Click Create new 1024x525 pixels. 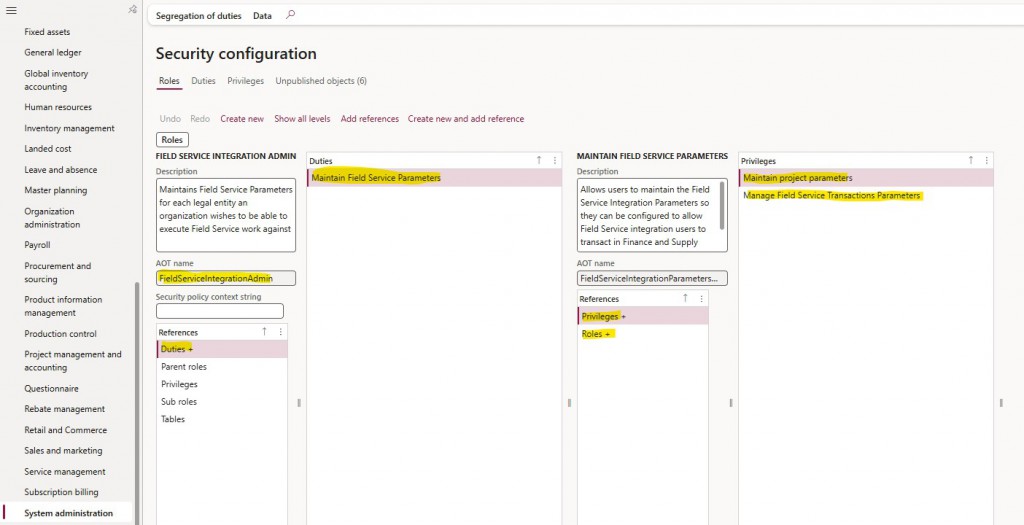coord(242,119)
